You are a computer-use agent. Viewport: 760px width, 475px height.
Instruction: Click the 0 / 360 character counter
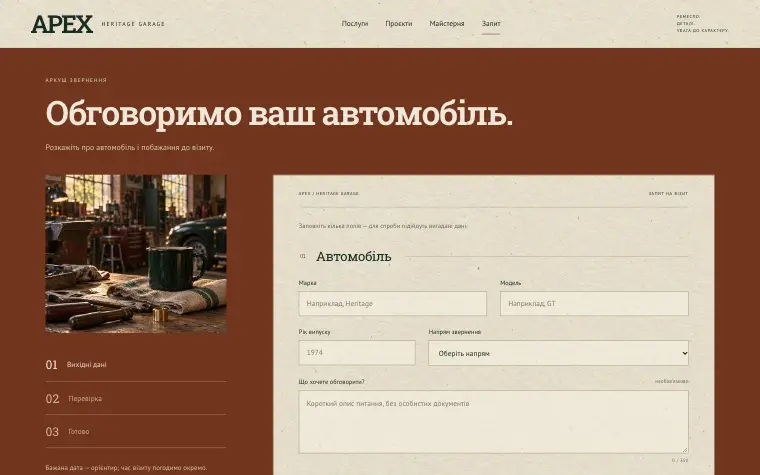pyautogui.click(x=680, y=460)
